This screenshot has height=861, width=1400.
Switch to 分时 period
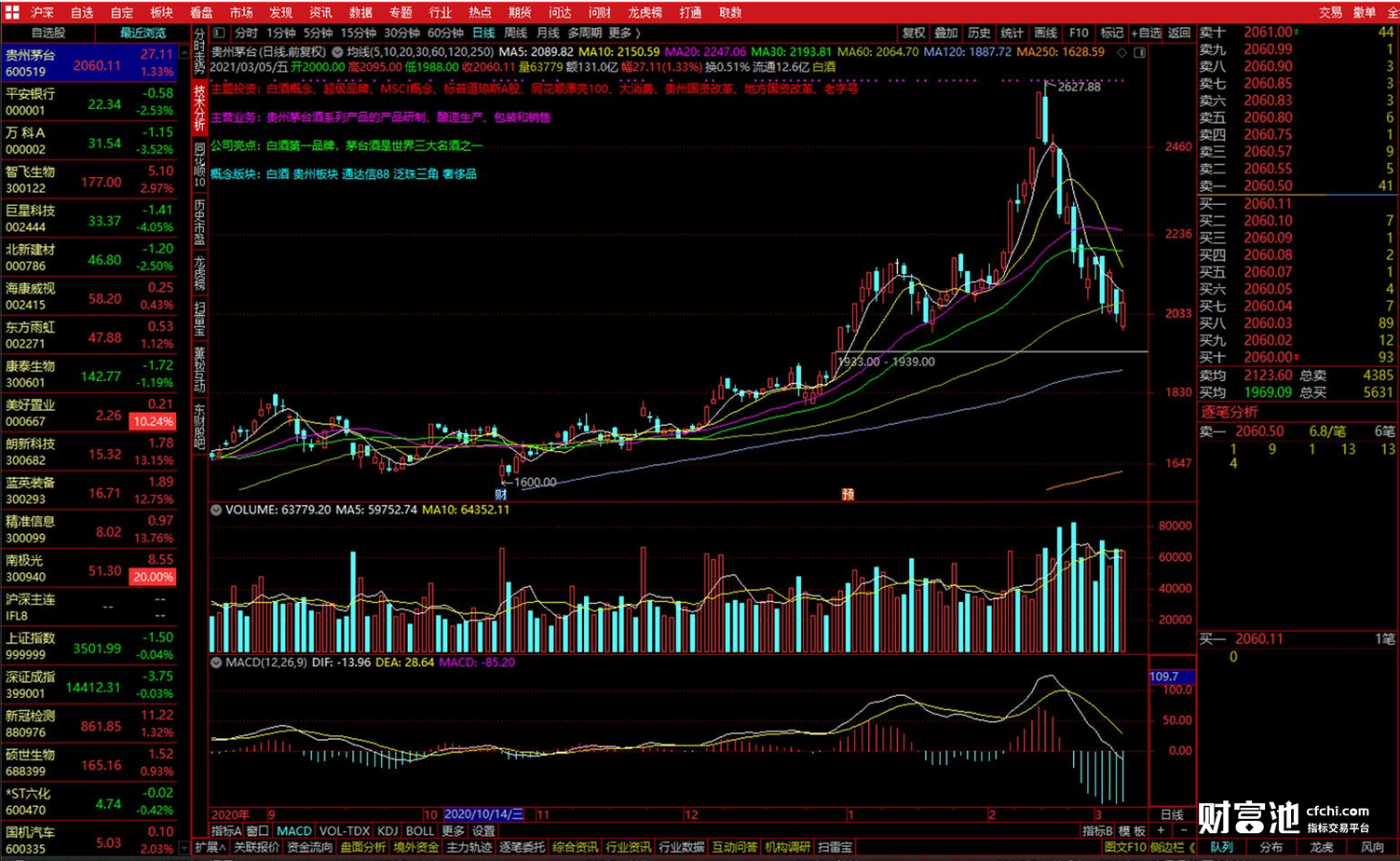tap(246, 34)
